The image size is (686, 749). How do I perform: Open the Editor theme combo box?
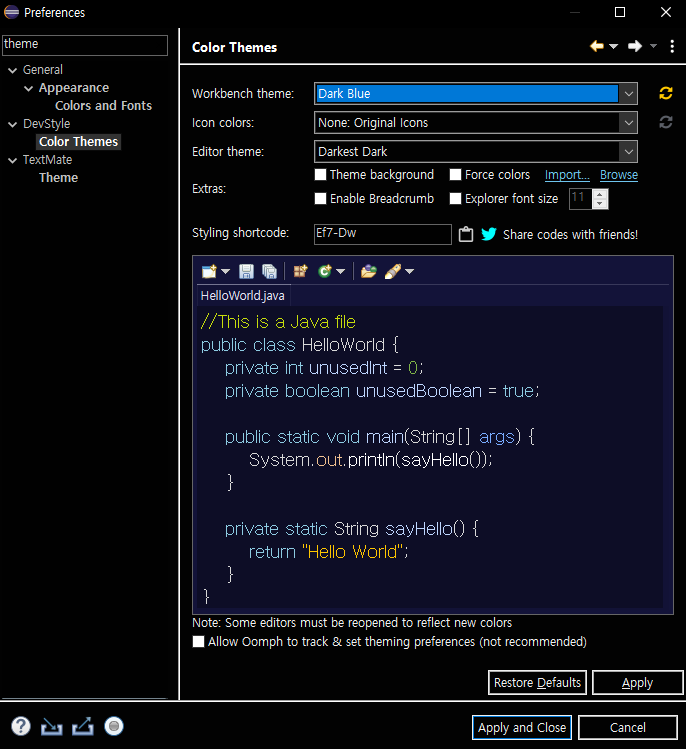[476, 151]
